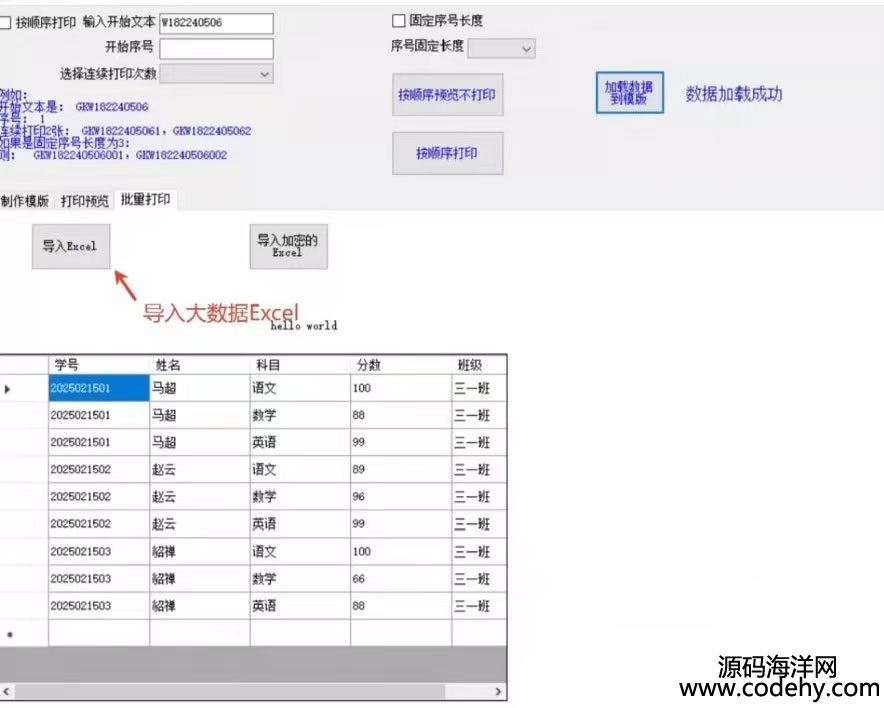Viewport: 884px width, 708px height.
Task: Enable the 按顺序打印 checkbox
Action: [x=5, y=22]
